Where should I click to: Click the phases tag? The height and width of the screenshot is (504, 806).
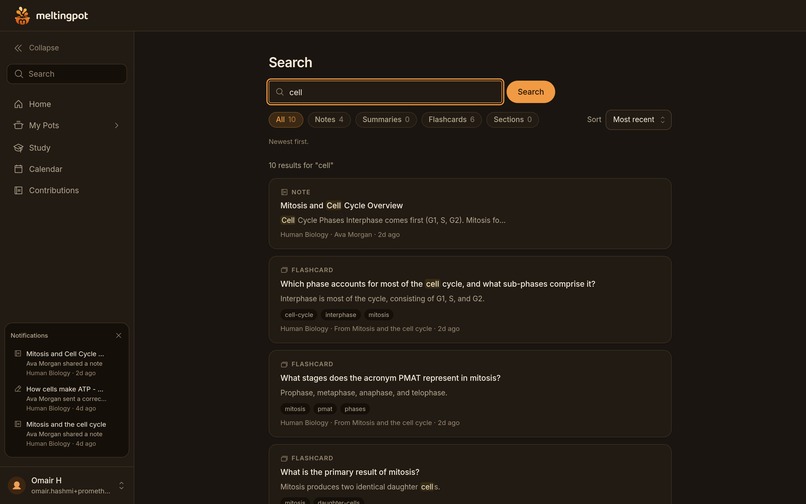coord(355,409)
